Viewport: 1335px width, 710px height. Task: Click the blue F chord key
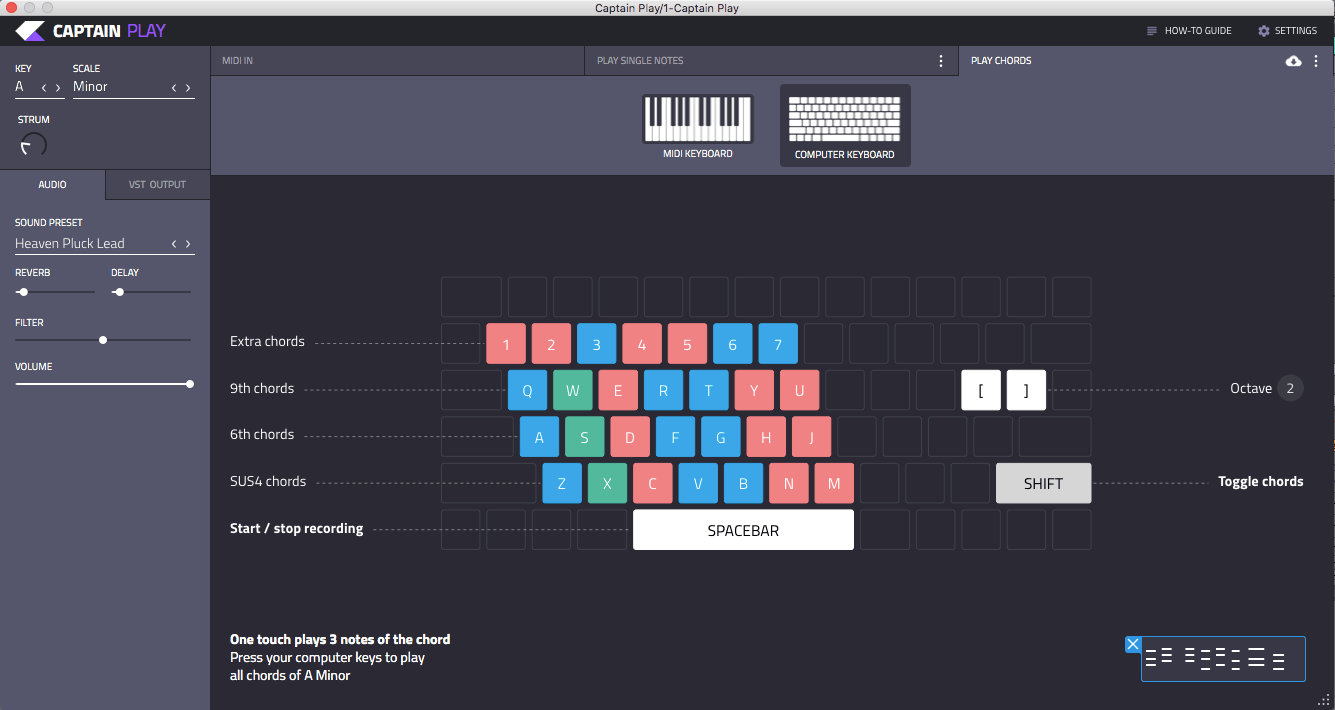(675, 436)
